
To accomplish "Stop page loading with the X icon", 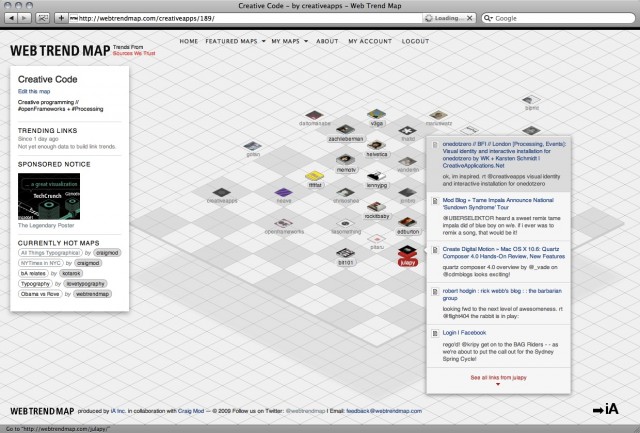I will point(469,18).
